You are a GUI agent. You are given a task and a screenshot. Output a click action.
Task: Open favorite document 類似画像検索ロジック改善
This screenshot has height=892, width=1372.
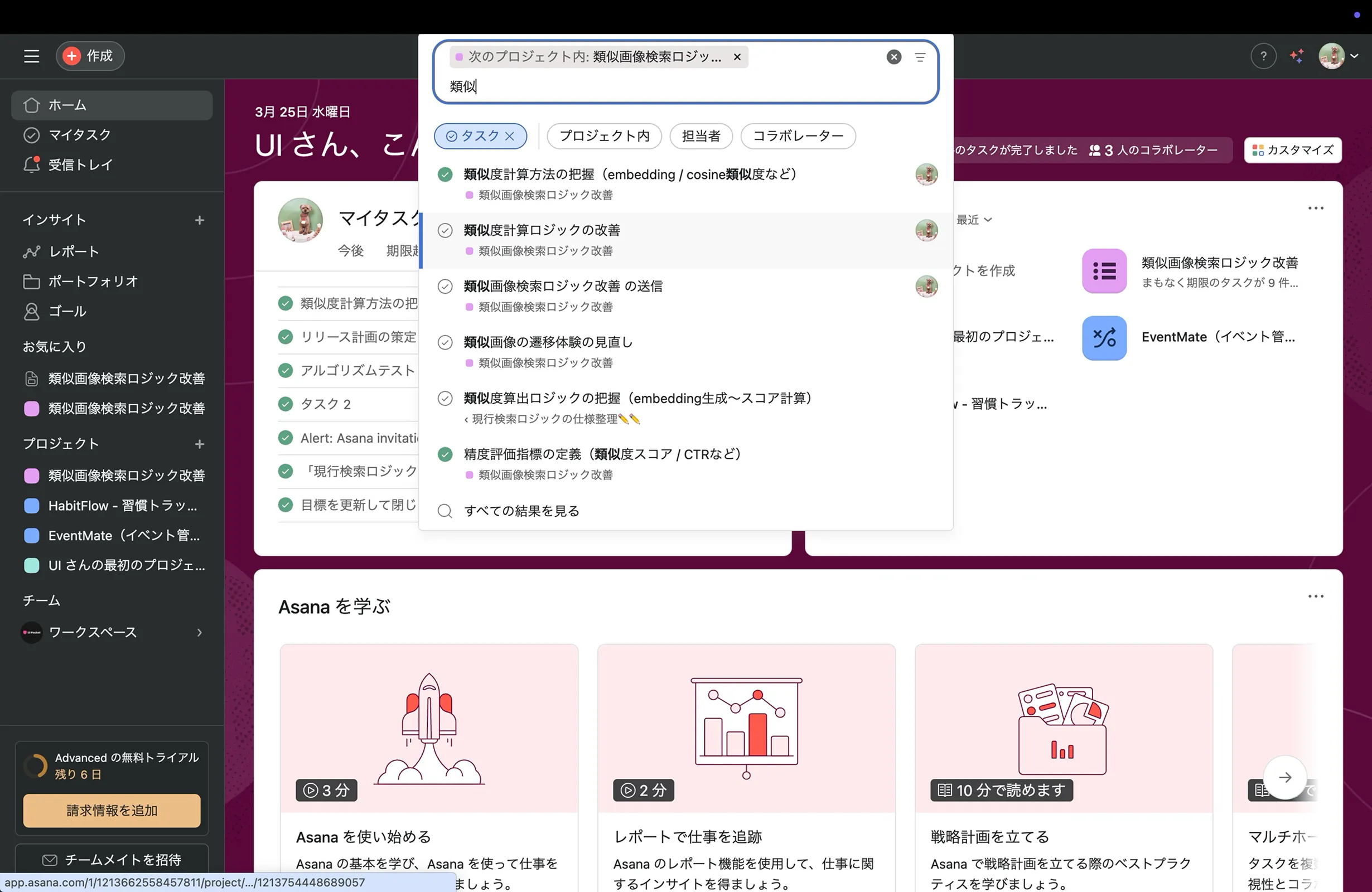(x=112, y=379)
